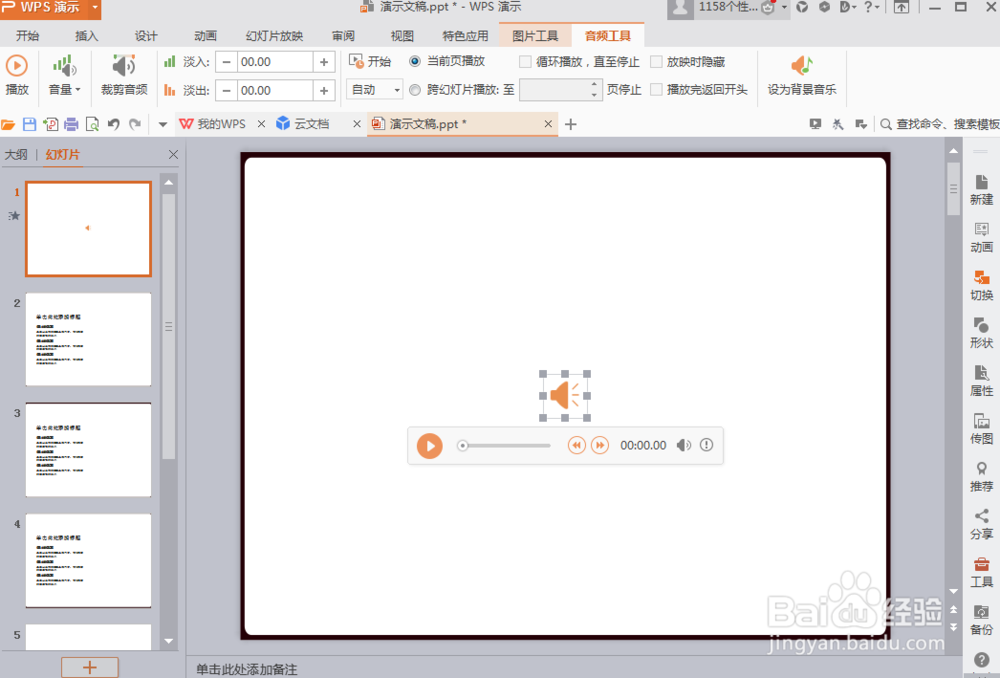Click the fade-in 00.00 input field
This screenshot has width=1000, height=678.
276,62
